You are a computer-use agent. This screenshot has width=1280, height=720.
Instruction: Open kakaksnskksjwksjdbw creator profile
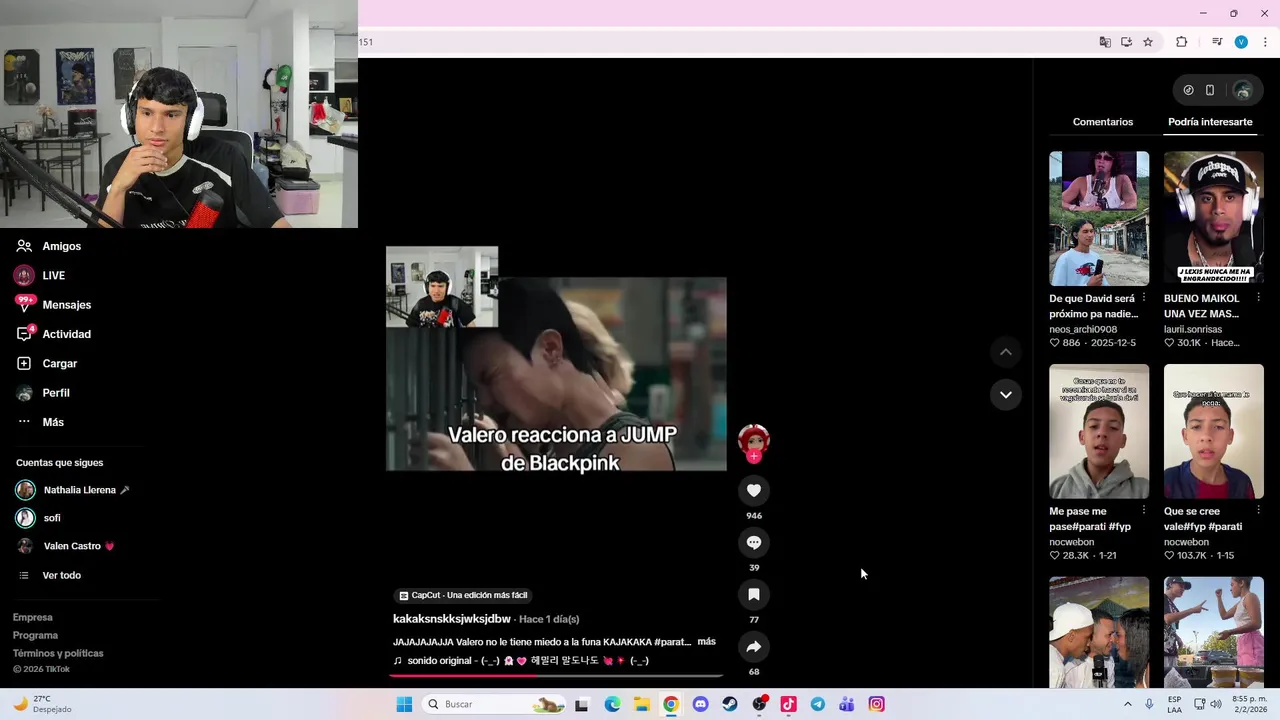point(451,619)
